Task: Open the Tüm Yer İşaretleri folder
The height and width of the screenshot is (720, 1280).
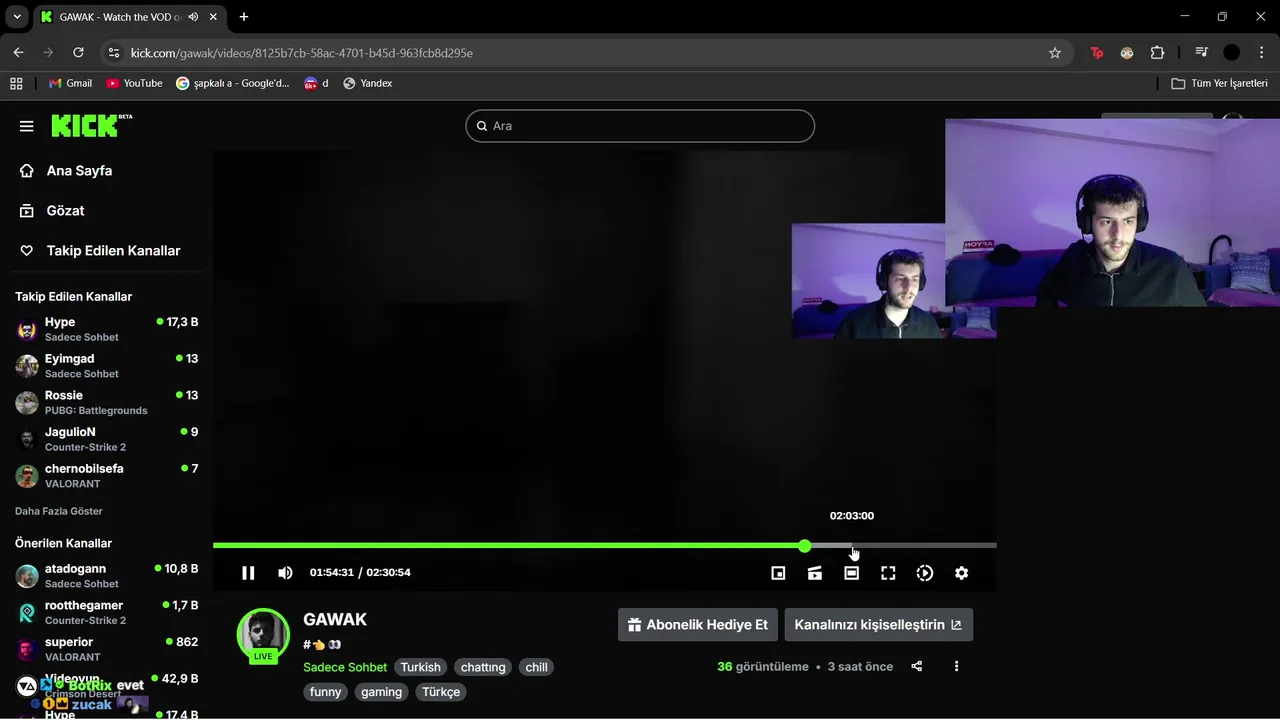Action: pyautogui.click(x=1219, y=83)
